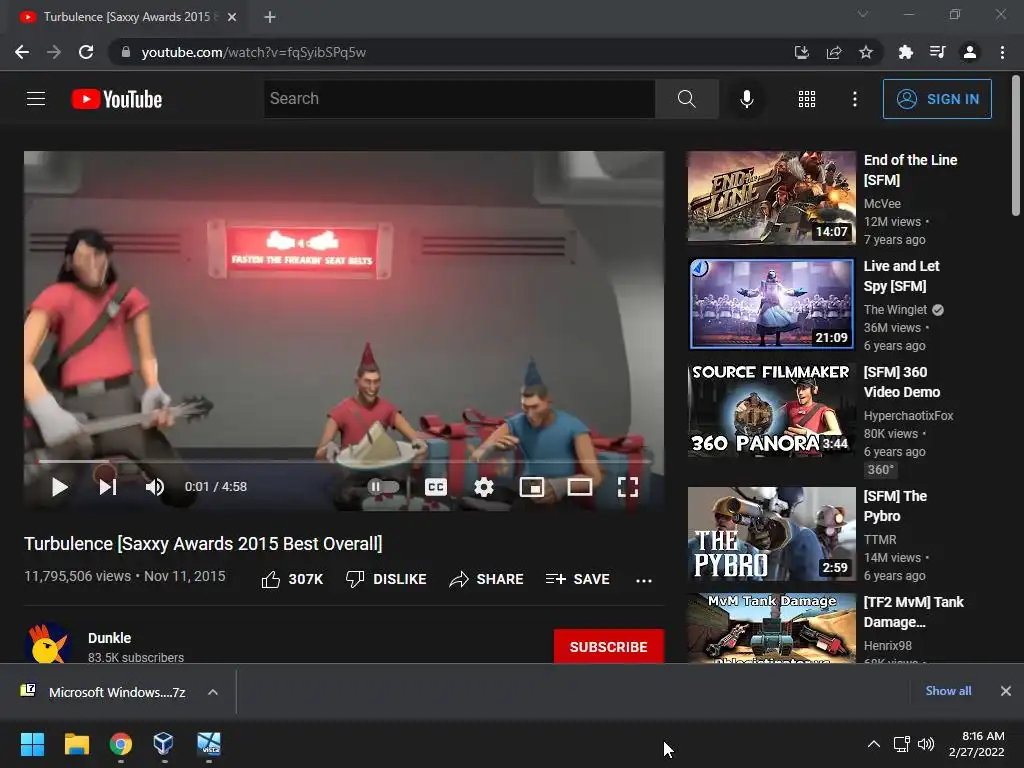Bookmark this tab with the star
The width and height of the screenshot is (1024, 768).
click(865, 52)
